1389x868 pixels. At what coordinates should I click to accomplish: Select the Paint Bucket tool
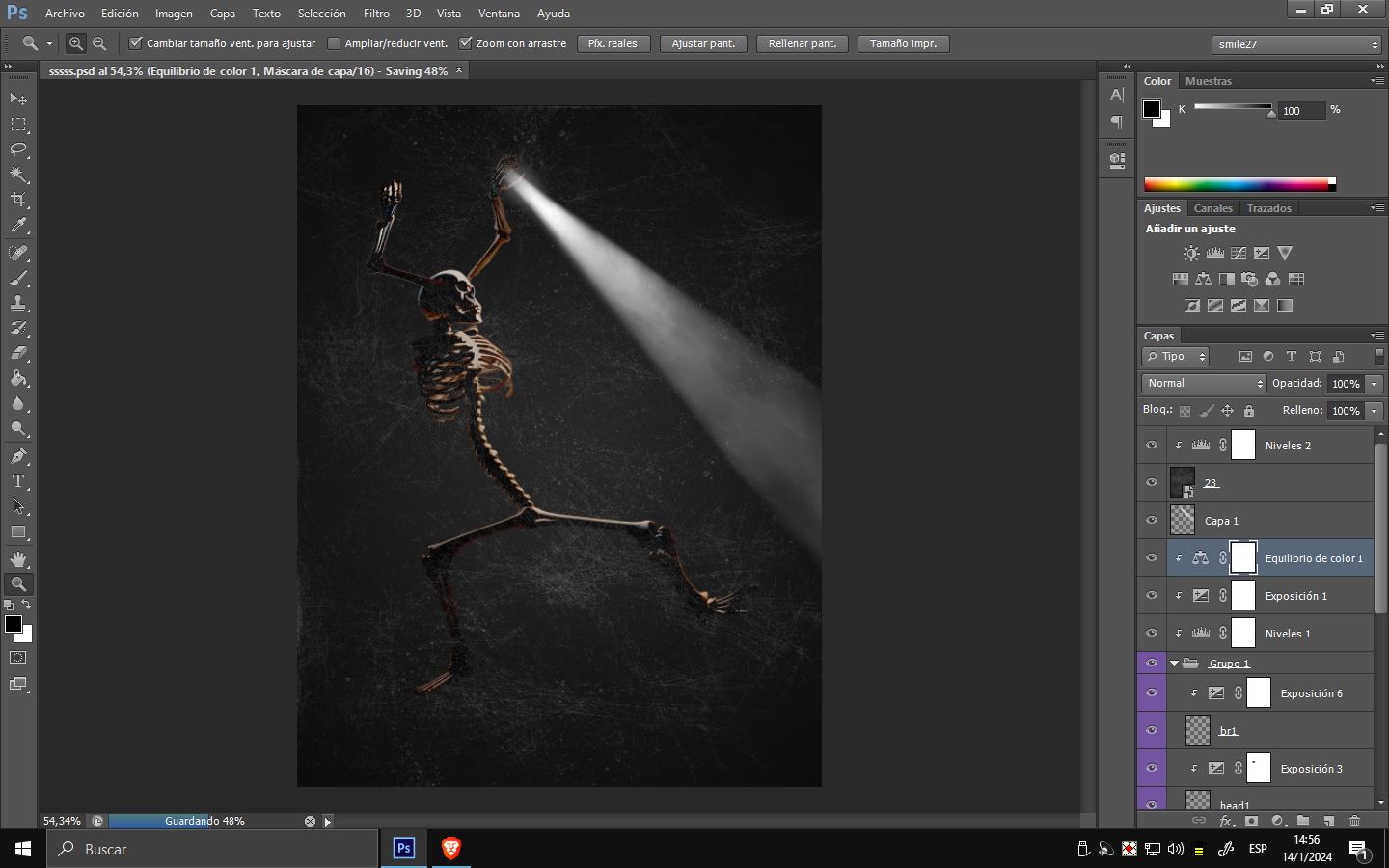[18, 378]
